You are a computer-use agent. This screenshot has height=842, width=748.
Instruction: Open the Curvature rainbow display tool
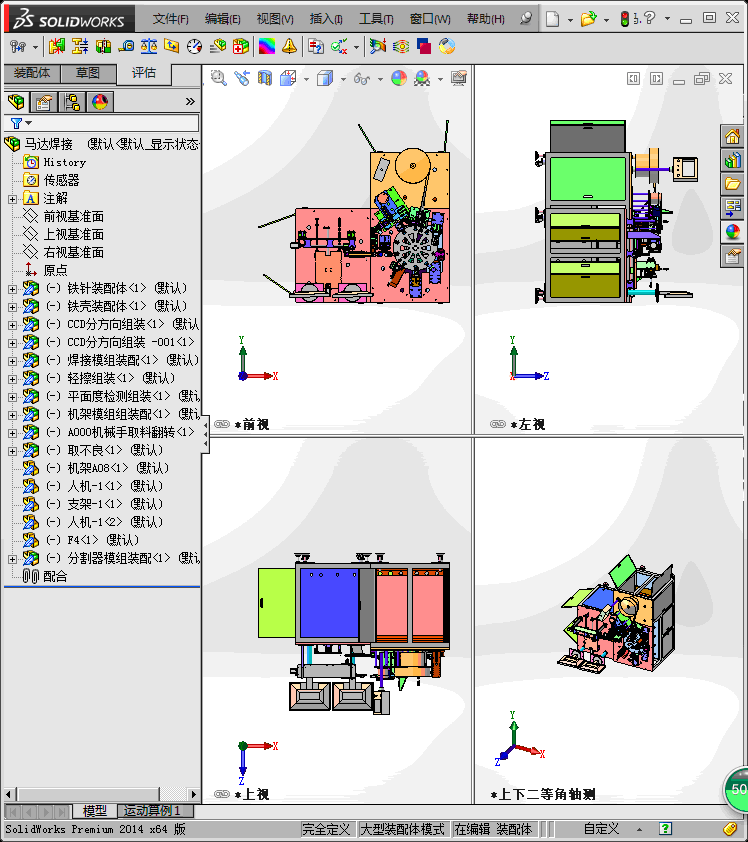267,47
